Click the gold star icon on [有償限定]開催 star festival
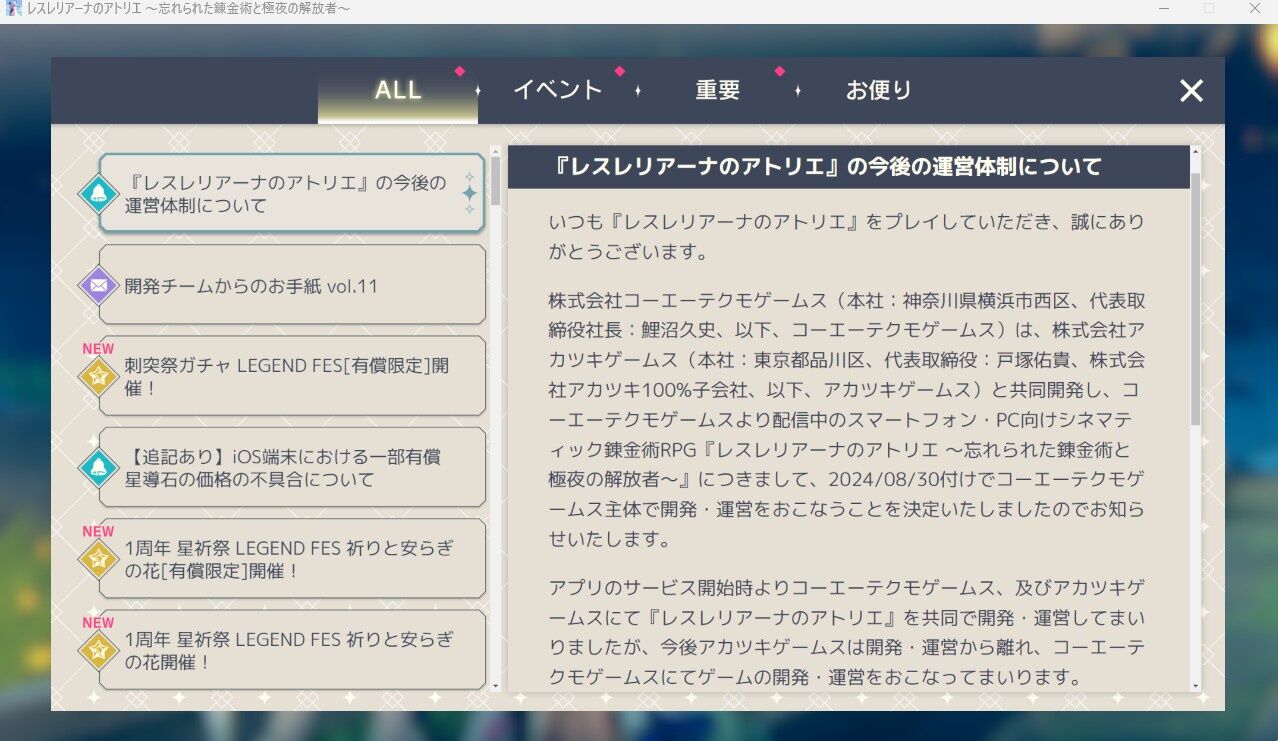Image resolution: width=1278 pixels, height=741 pixels. click(99, 560)
